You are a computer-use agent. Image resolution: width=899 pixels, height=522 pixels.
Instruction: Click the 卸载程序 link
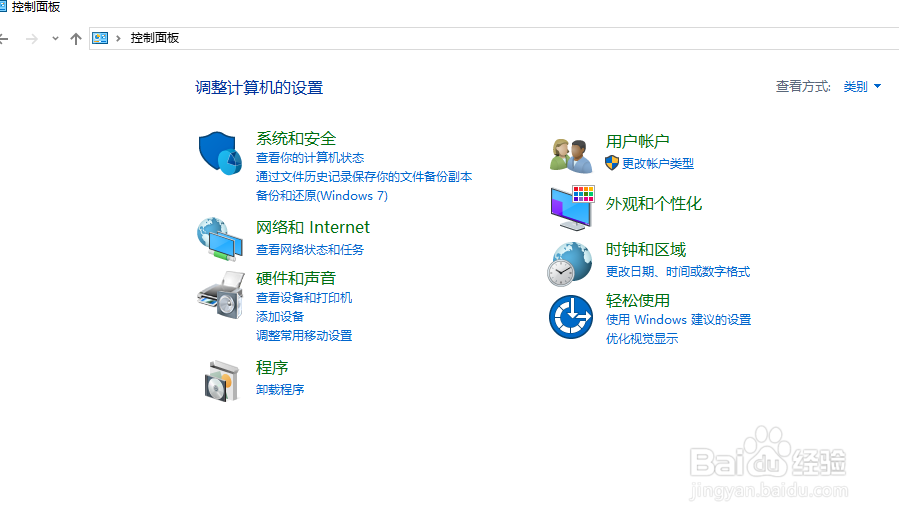click(x=280, y=389)
